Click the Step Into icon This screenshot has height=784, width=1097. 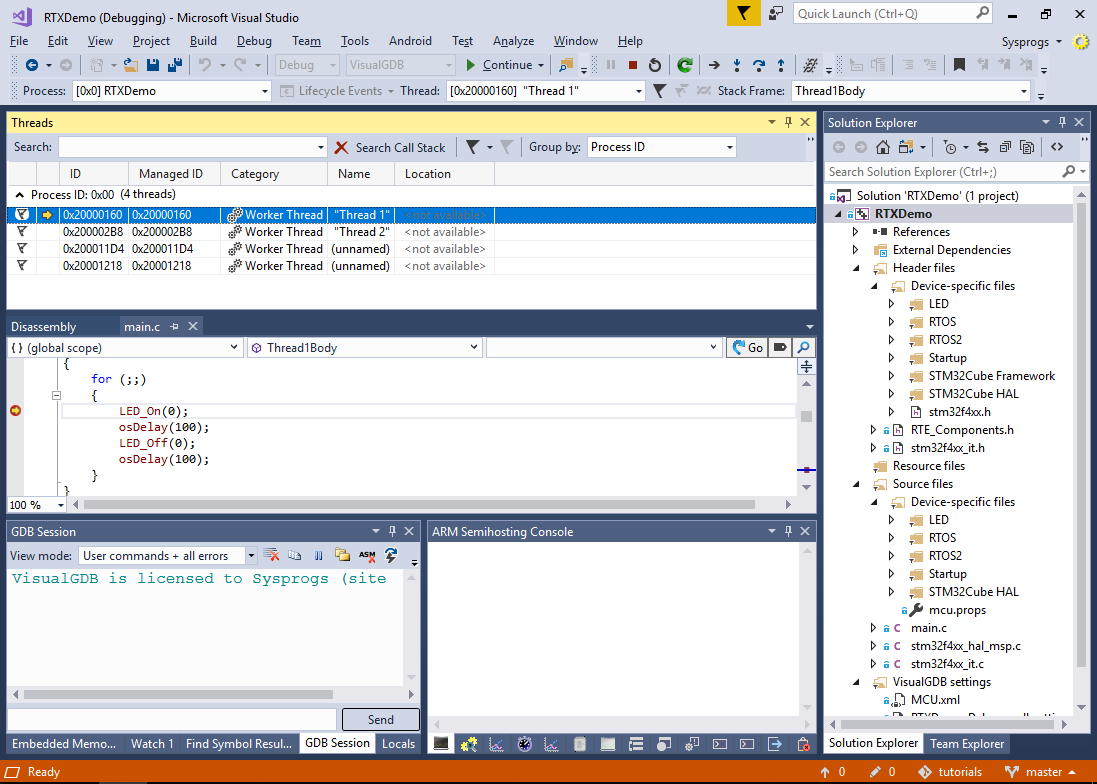(737, 65)
